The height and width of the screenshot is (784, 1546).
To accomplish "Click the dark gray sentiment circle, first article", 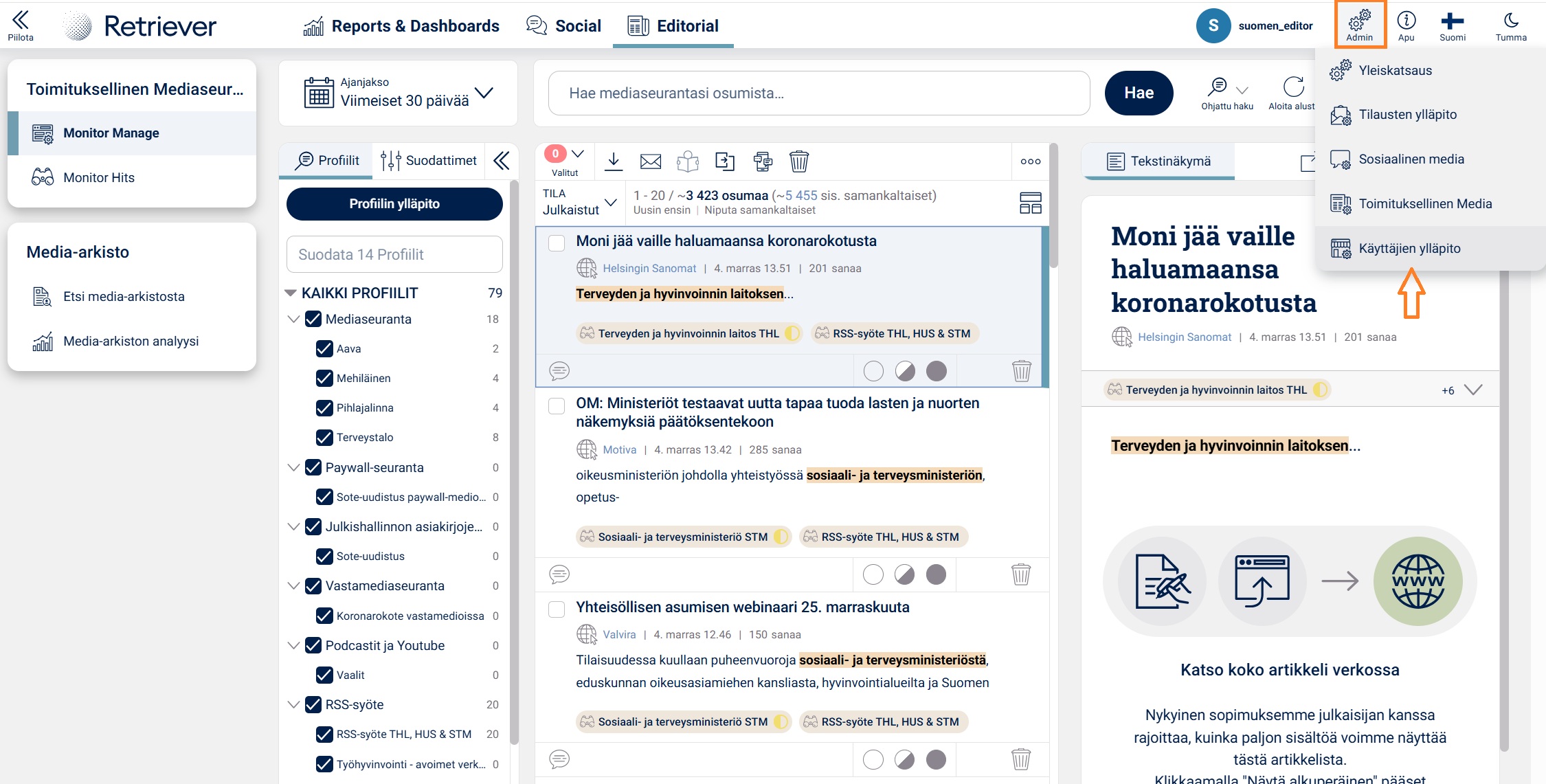I will coord(936,371).
